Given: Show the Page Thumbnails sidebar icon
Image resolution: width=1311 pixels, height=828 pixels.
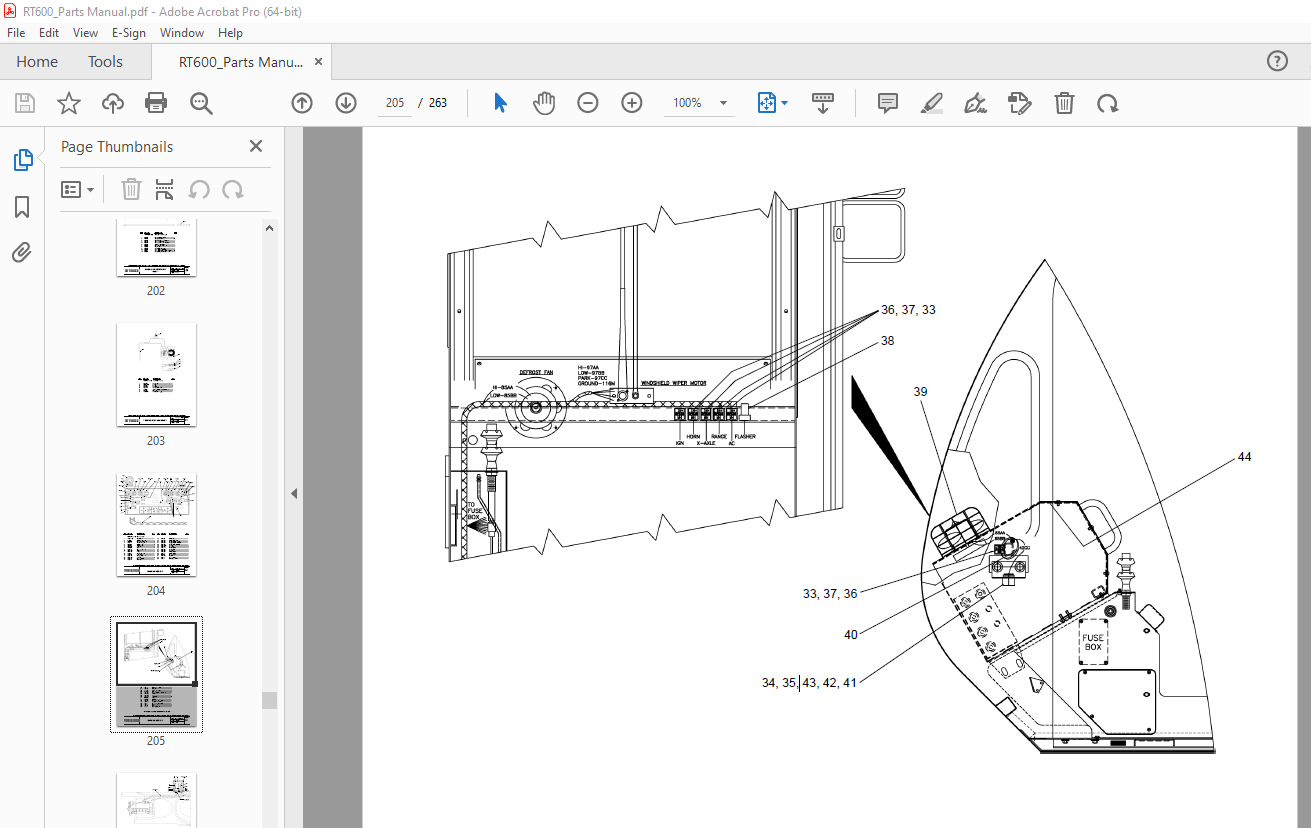Looking at the screenshot, I should 22,160.
